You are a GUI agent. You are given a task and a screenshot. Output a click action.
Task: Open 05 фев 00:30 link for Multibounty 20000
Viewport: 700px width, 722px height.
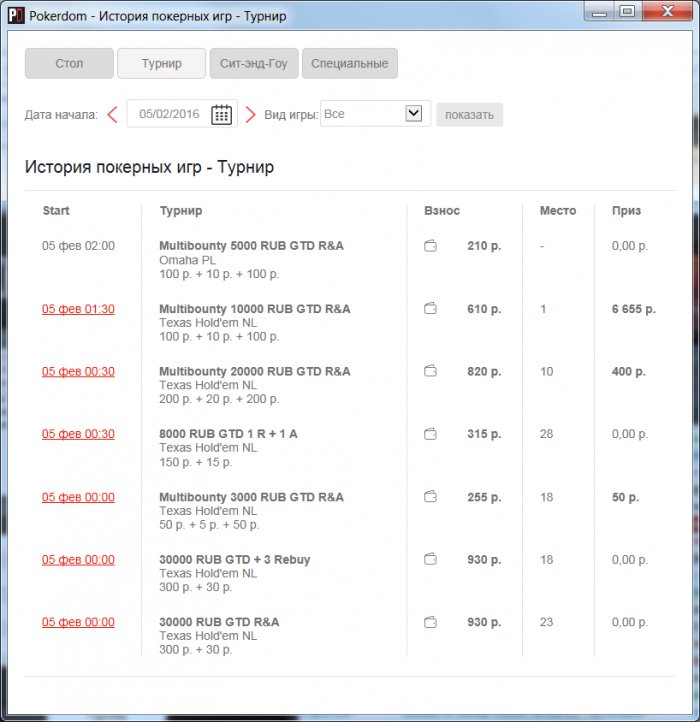point(78,372)
